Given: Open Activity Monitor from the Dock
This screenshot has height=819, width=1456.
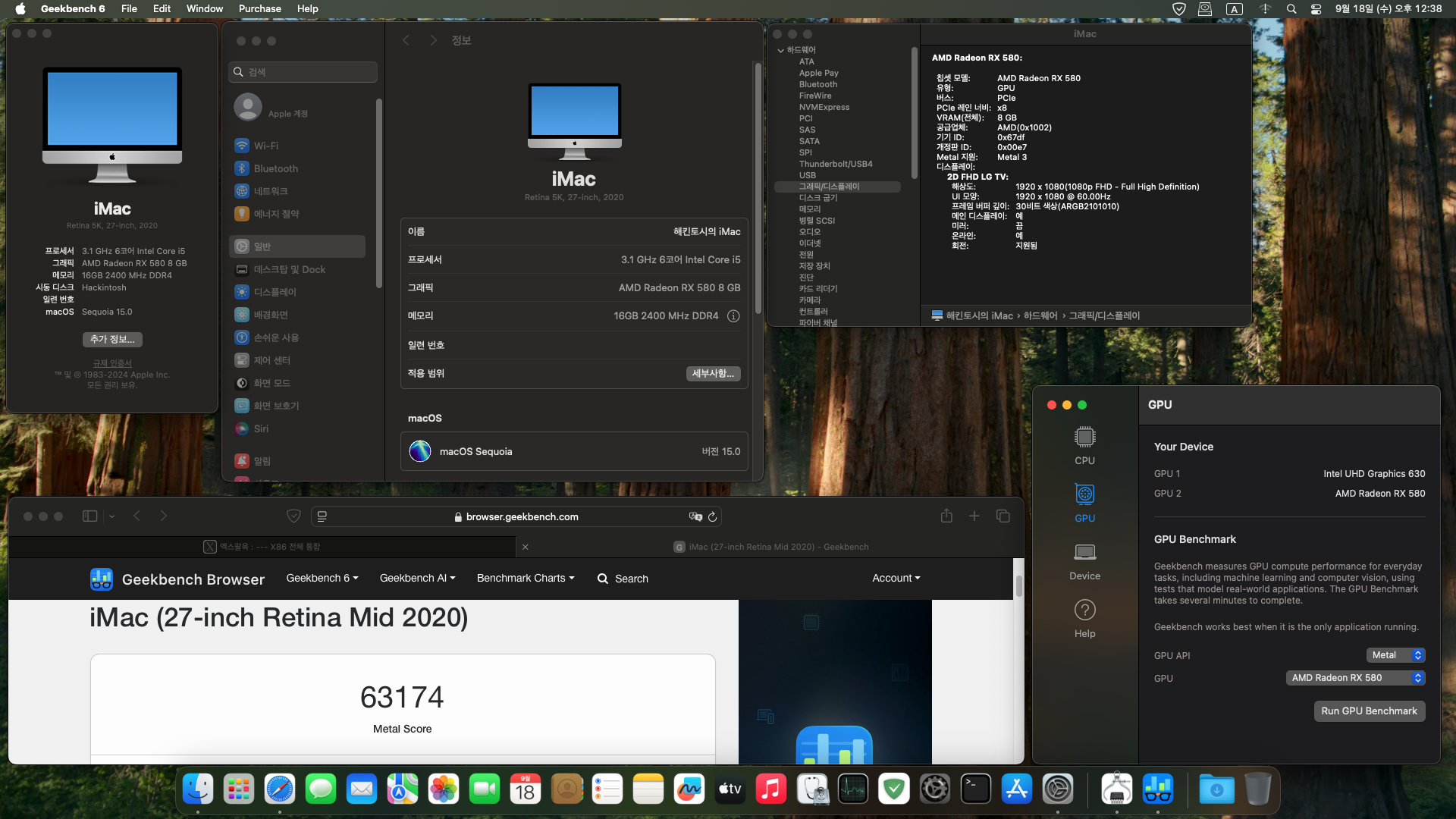Looking at the screenshot, I should [853, 789].
